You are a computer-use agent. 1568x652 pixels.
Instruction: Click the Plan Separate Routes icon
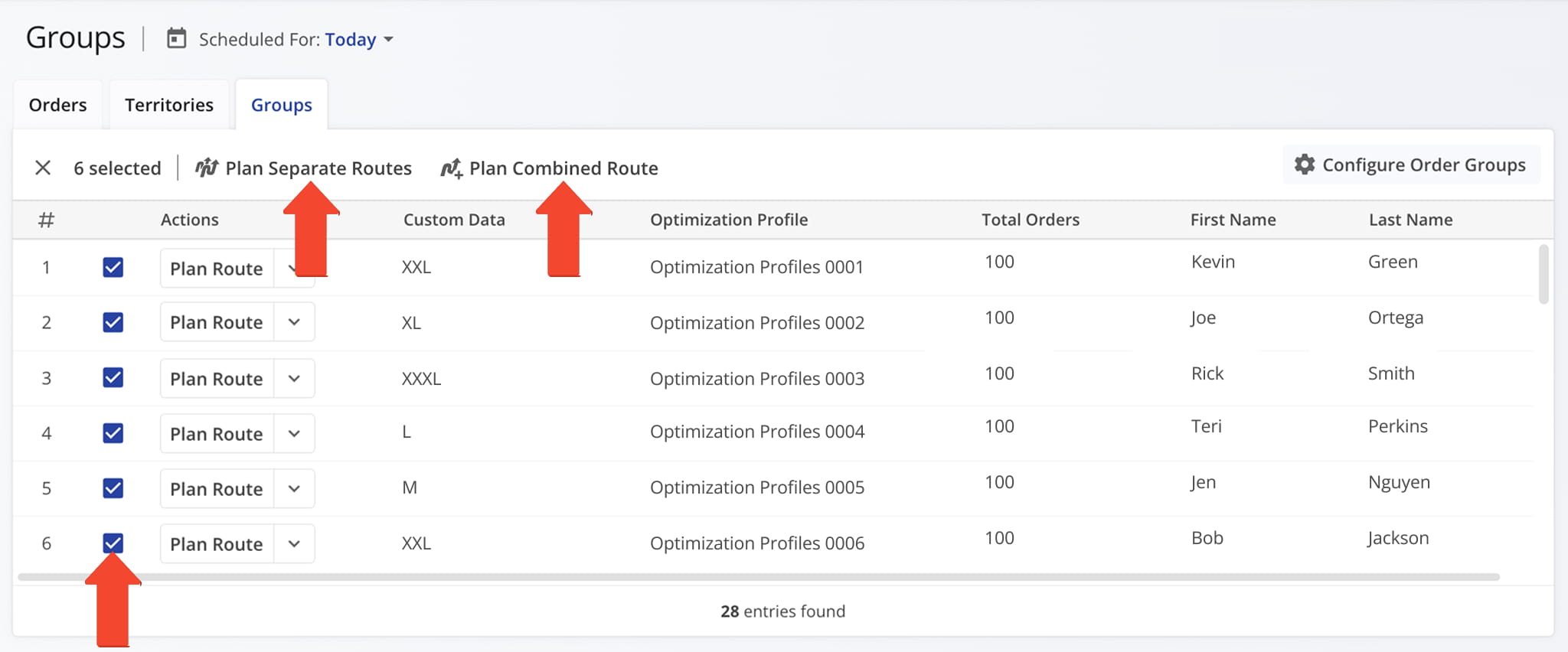point(207,168)
